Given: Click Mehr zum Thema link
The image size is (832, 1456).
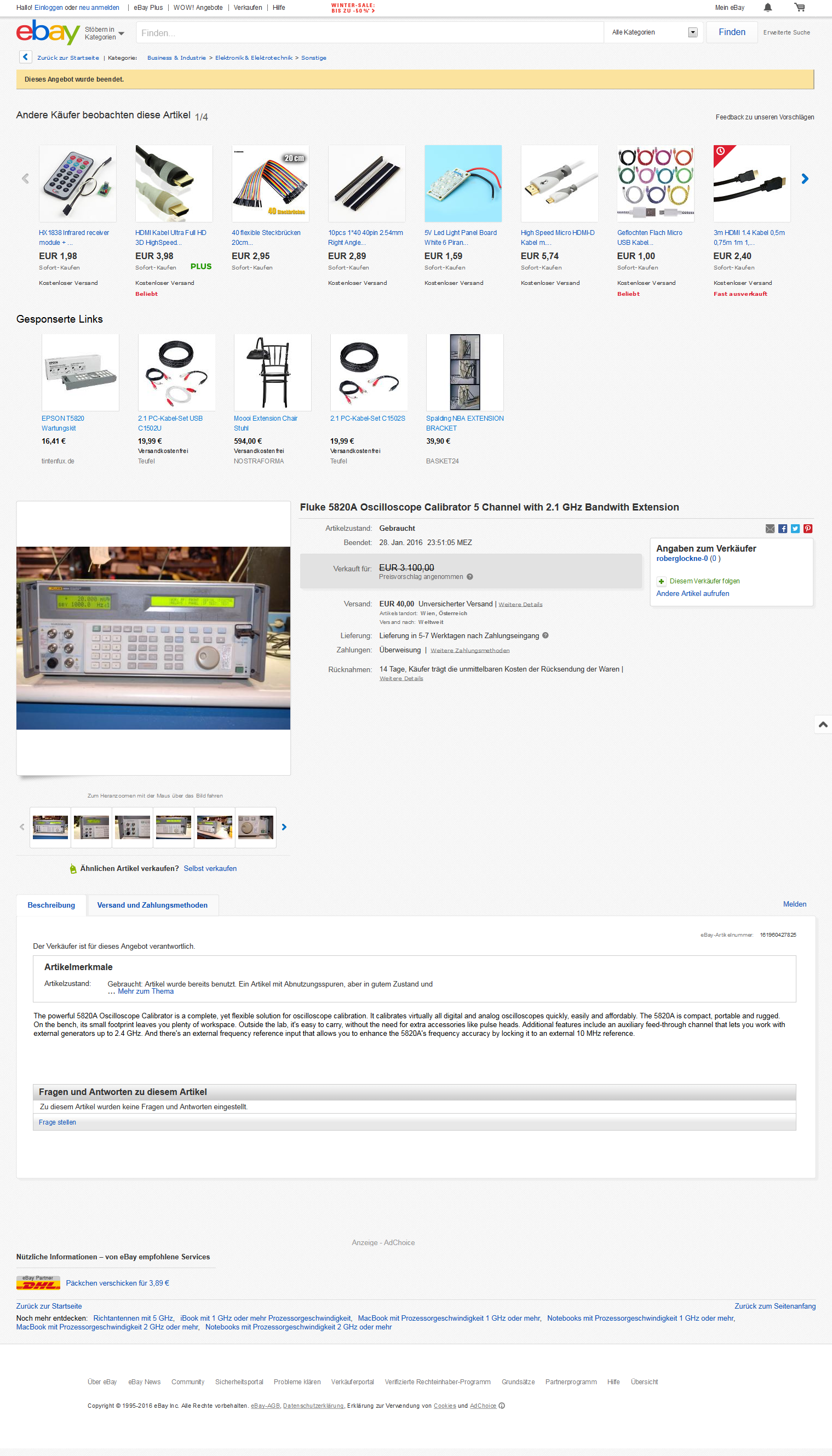Looking at the screenshot, I should (146, 991).
